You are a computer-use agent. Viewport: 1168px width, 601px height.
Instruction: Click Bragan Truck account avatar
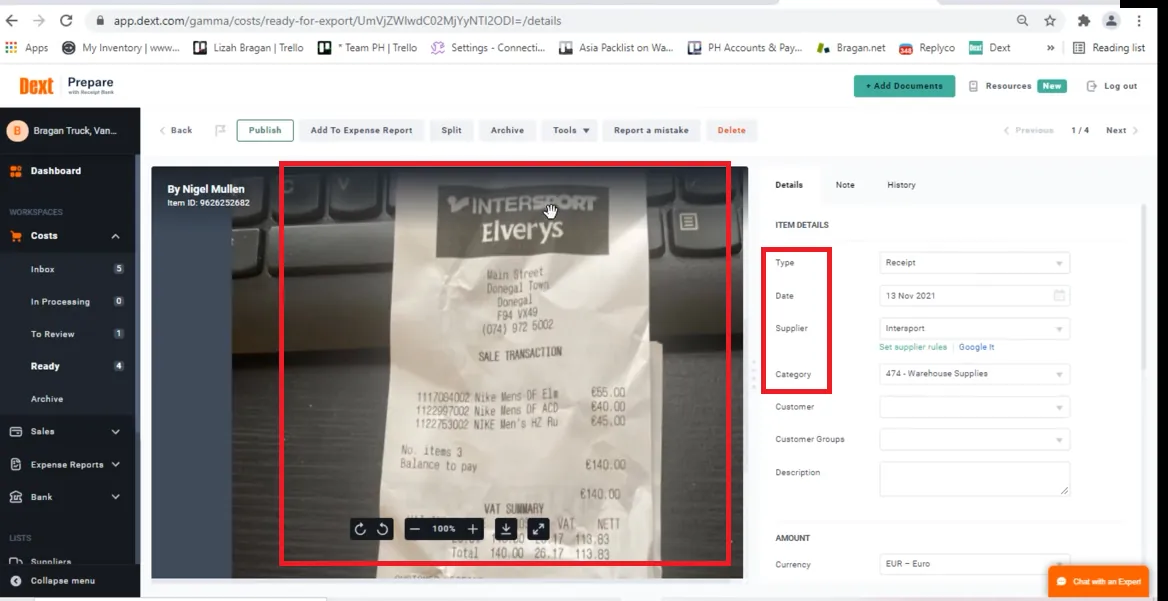coord(17,131)
